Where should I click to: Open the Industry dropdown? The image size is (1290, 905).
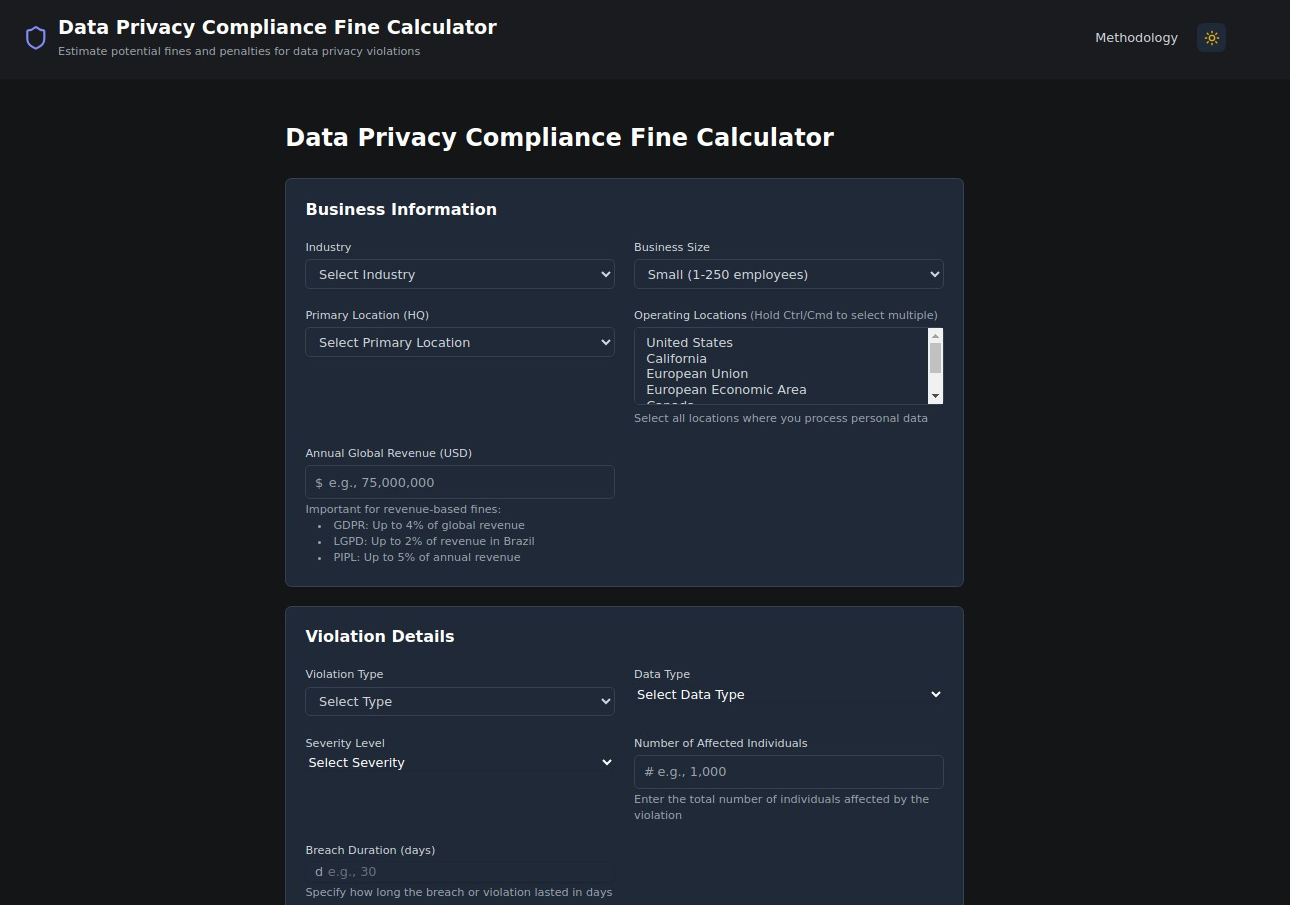(x=460, y=274)
